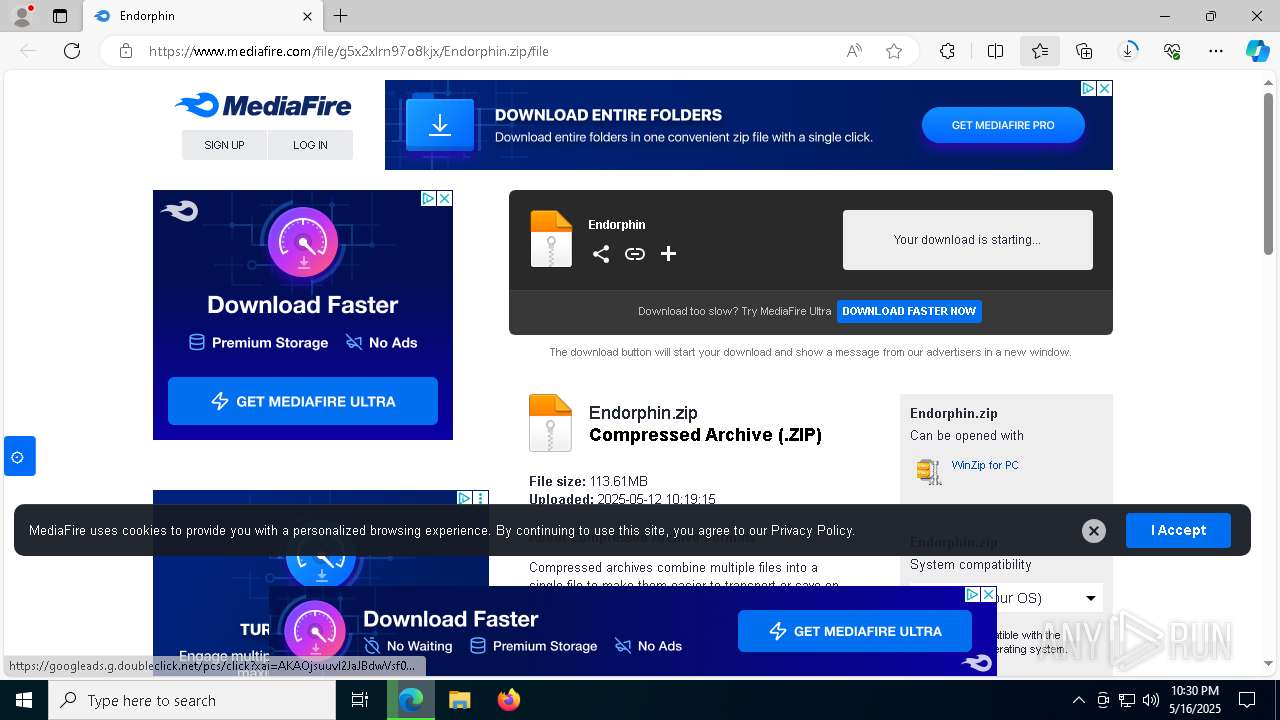Close the Endorphin tab
This screenshot has width=1280, height=720.
click(x=307, y=16)
